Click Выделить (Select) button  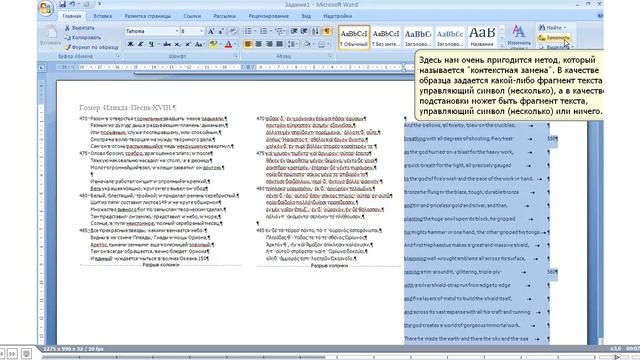point(556,47)
